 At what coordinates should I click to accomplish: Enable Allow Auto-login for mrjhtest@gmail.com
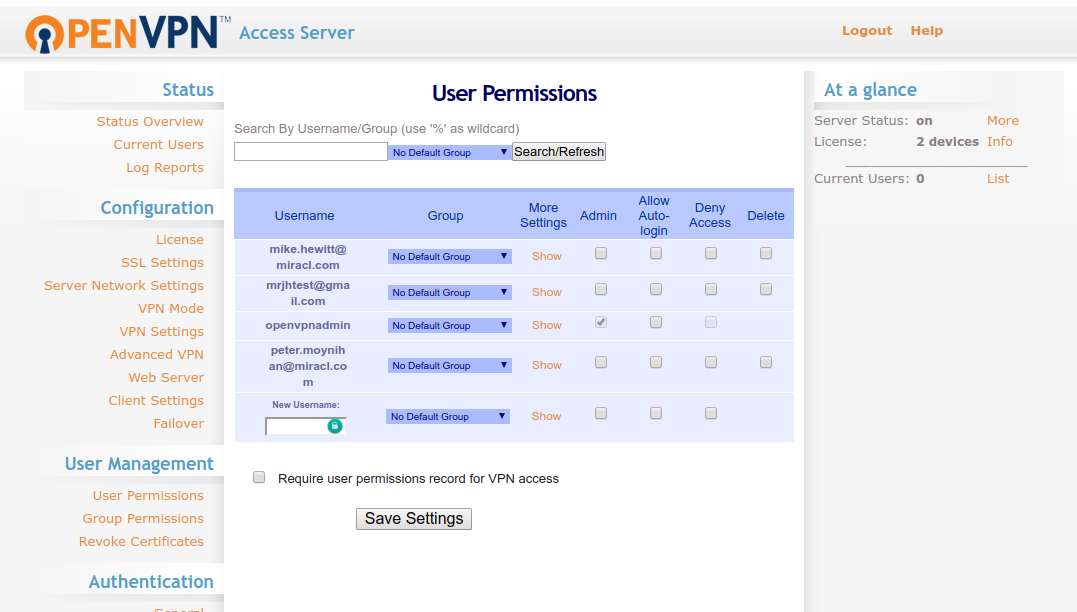coord(656,289)
